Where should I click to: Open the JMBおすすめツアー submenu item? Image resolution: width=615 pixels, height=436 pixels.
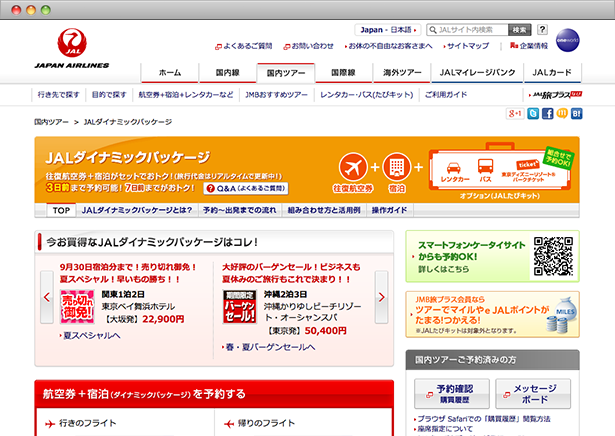pyautogui.click(x=277, y=95)
